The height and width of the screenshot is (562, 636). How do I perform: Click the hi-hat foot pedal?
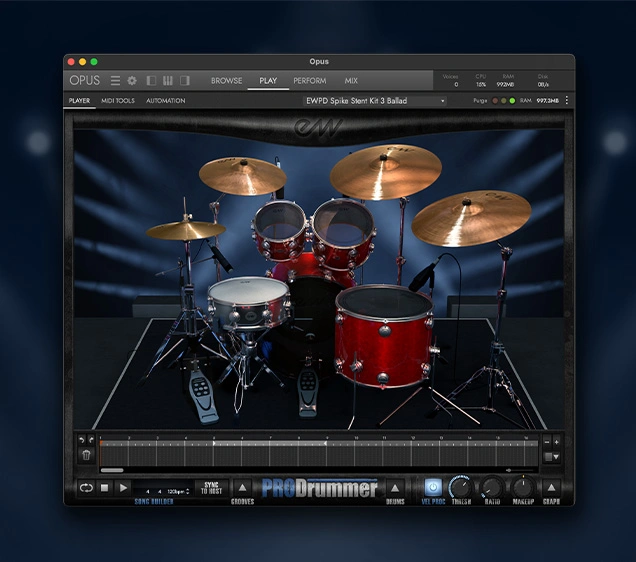pyautogui.click(x=203, y=399)
